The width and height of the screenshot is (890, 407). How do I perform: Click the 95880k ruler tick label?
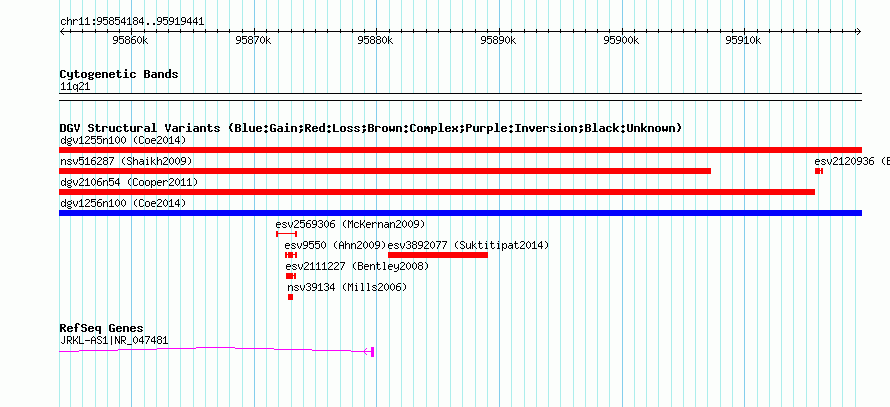click(375, 40)
